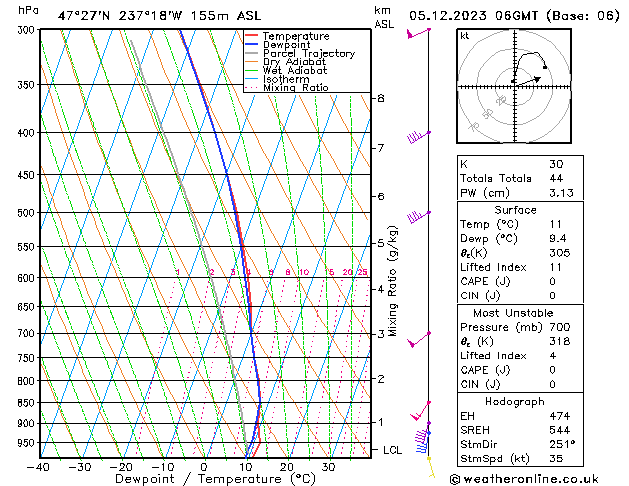This screenshot has height=486, width=629.
Task: Click the Dewpoint / Temperature (°C) axis title
Action: point(215,479)
